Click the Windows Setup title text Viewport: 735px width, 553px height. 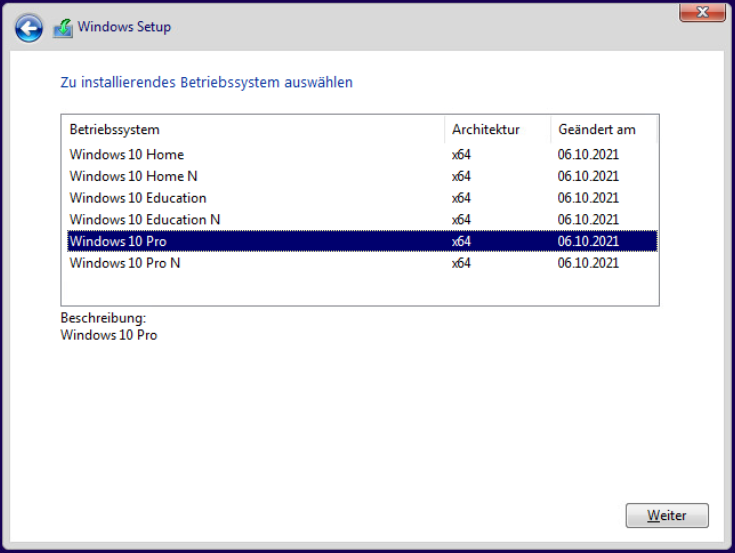[x=124, y=27]
